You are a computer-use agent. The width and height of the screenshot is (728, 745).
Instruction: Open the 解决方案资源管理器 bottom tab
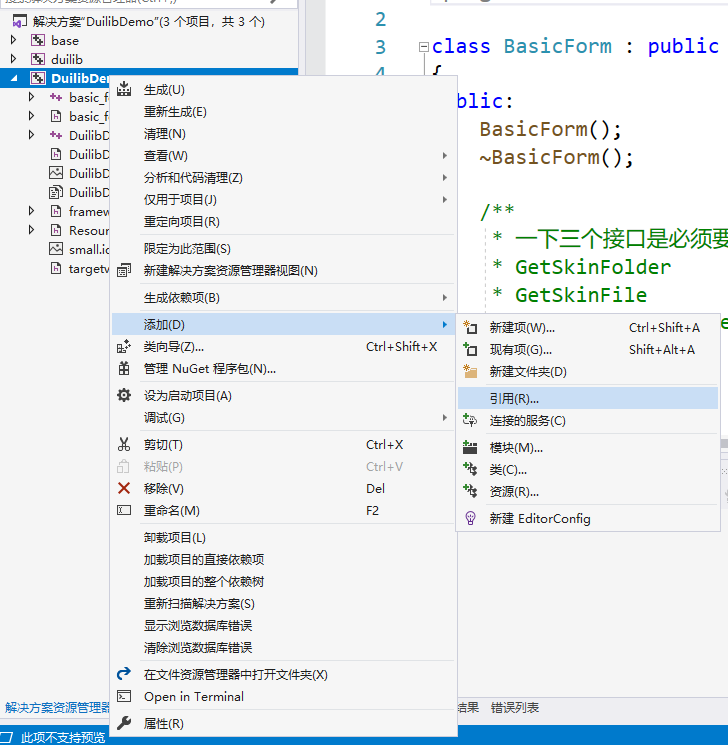coord(57,707)
